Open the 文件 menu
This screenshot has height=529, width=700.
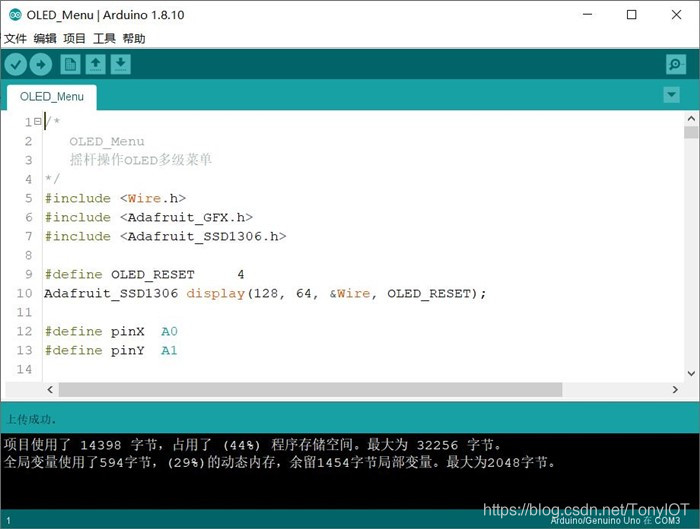(15, 39)
